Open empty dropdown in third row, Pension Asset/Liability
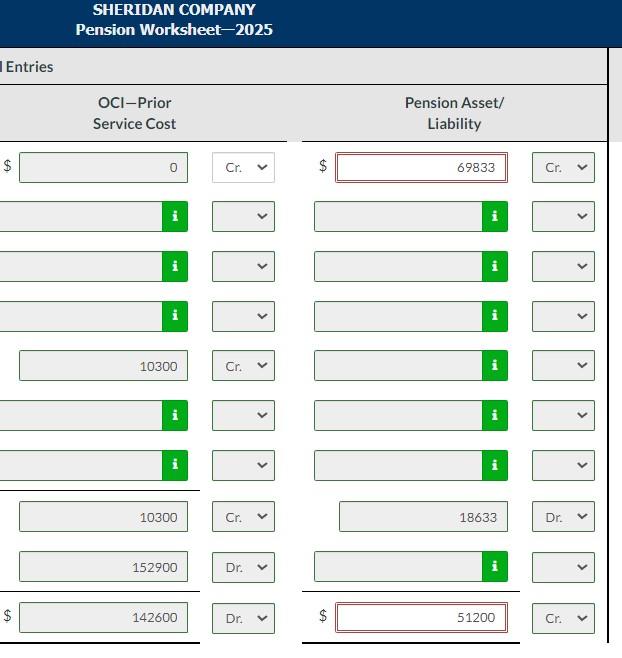 pyautogui.click(x=563, y=266)
